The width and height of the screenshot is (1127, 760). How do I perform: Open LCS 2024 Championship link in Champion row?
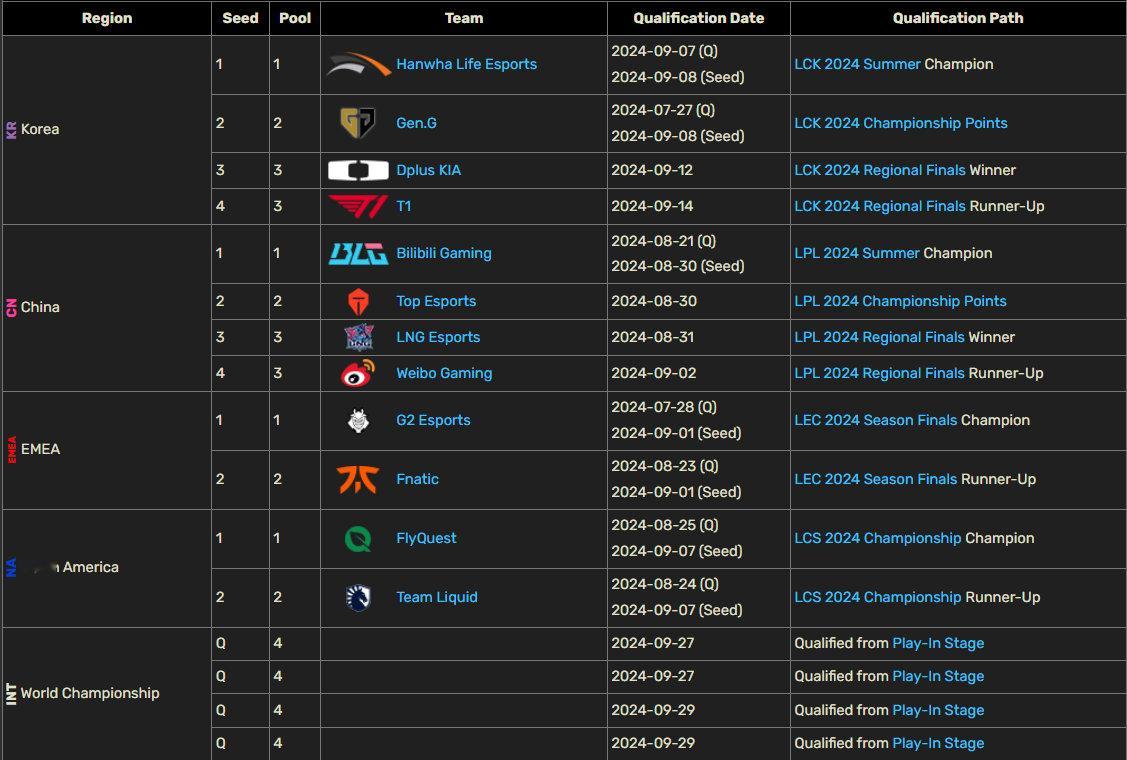878,538
